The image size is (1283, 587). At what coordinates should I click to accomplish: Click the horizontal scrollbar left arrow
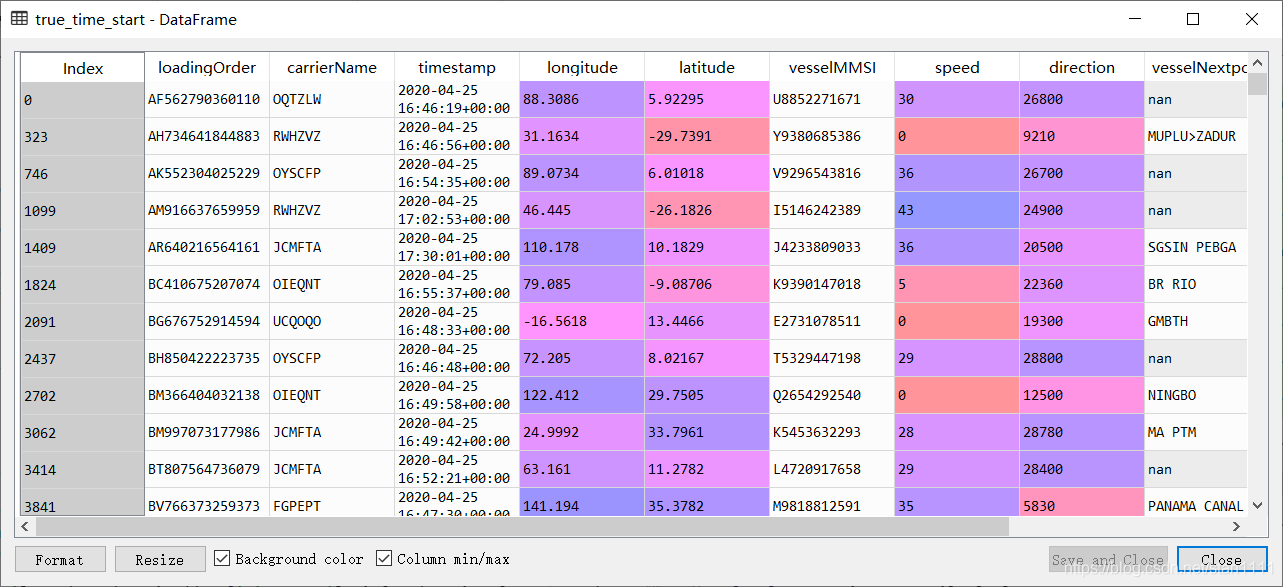coord(28,526)
